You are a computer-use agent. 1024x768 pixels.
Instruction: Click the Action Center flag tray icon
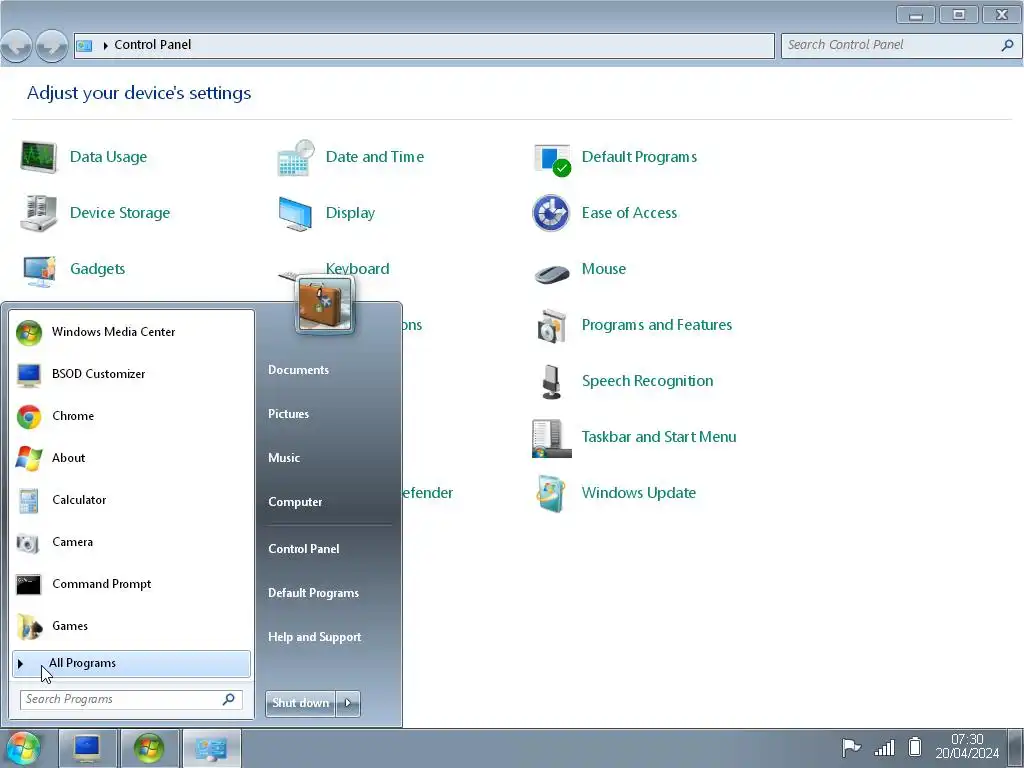(850, 747)
